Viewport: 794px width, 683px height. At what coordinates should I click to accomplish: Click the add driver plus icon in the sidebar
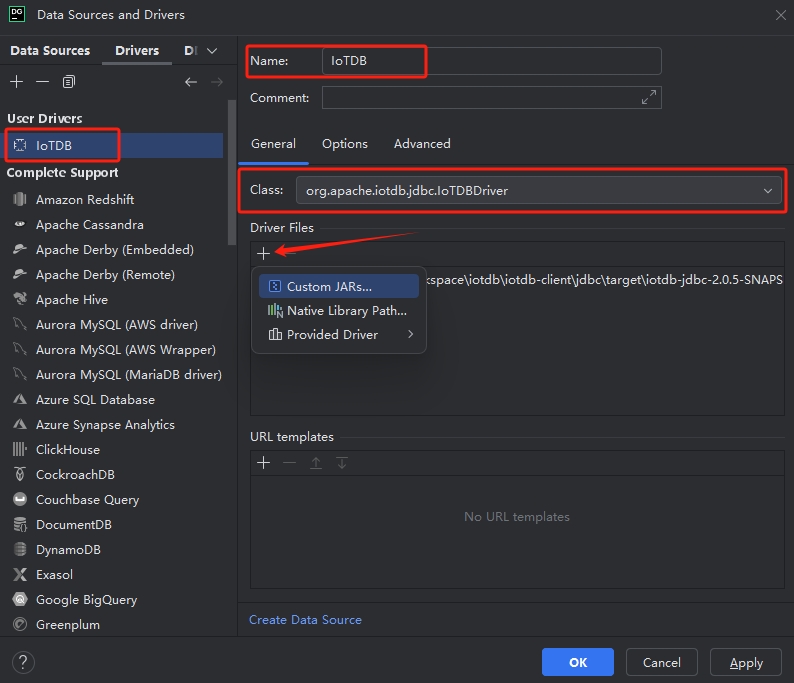click(16, 82)
